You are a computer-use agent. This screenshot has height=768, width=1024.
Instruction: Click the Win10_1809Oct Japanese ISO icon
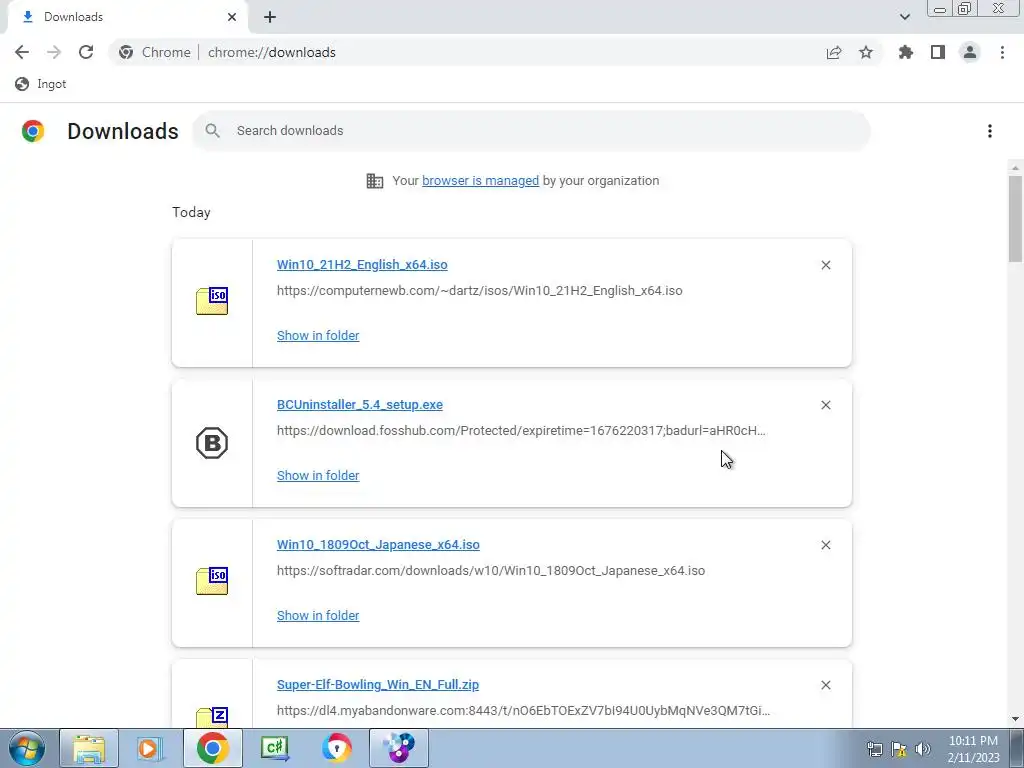[212, 581]
